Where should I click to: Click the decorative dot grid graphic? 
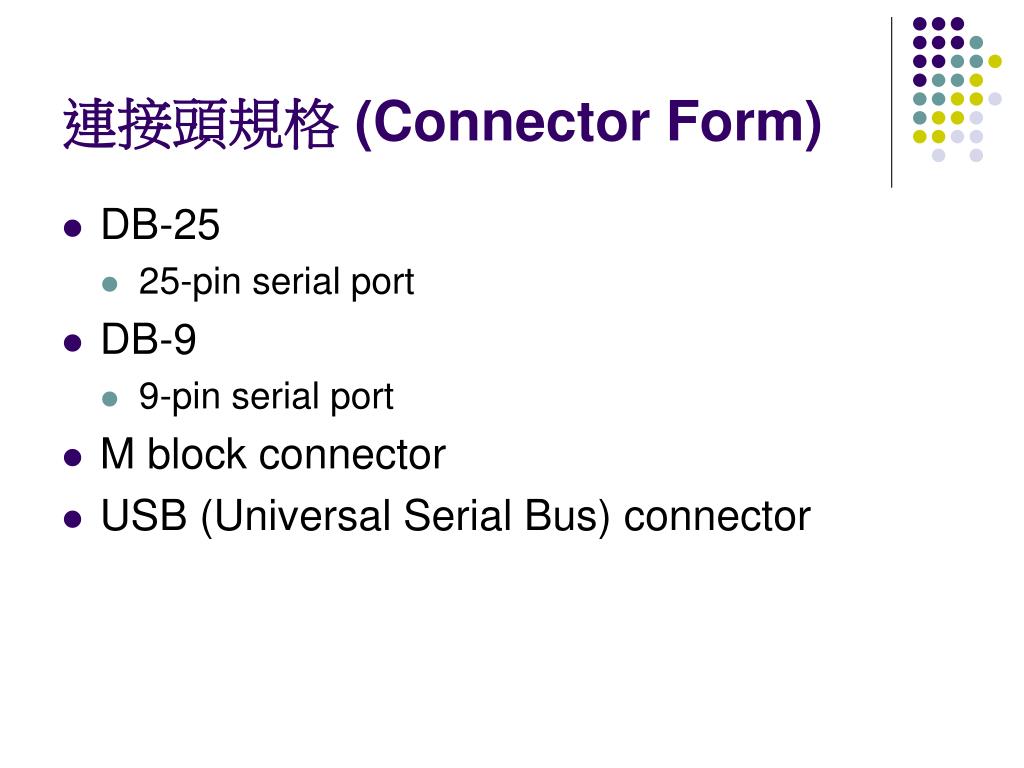957,89
